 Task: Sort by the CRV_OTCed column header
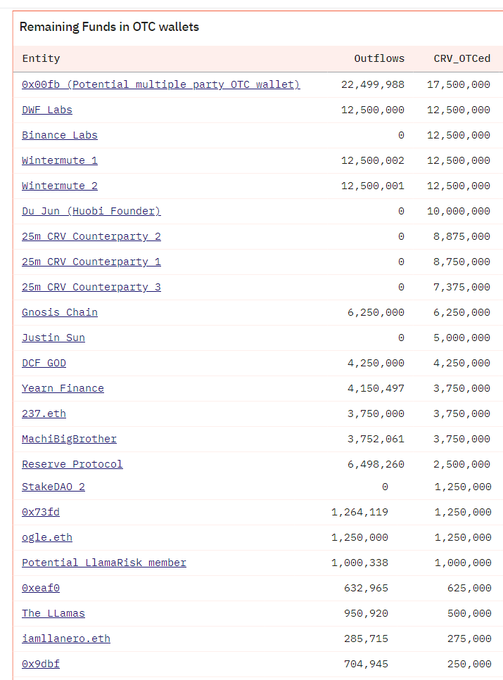[x=462, y=59]
